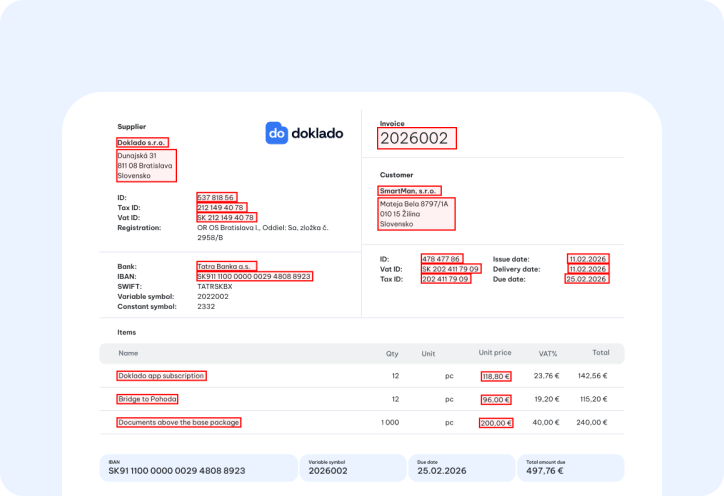Select supplier ID value '537 818 56'

click(216, 197)
